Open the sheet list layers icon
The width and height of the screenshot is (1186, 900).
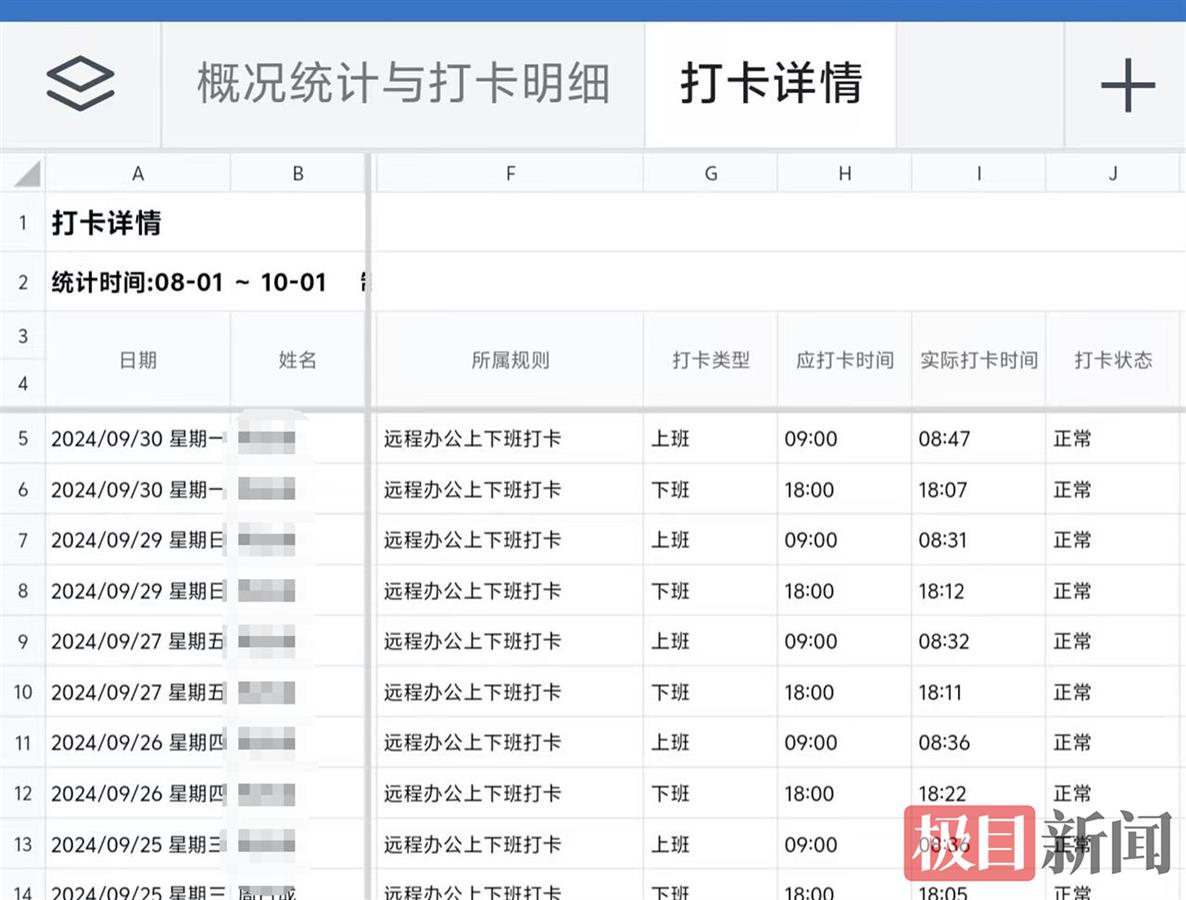(x=80, y=84)
